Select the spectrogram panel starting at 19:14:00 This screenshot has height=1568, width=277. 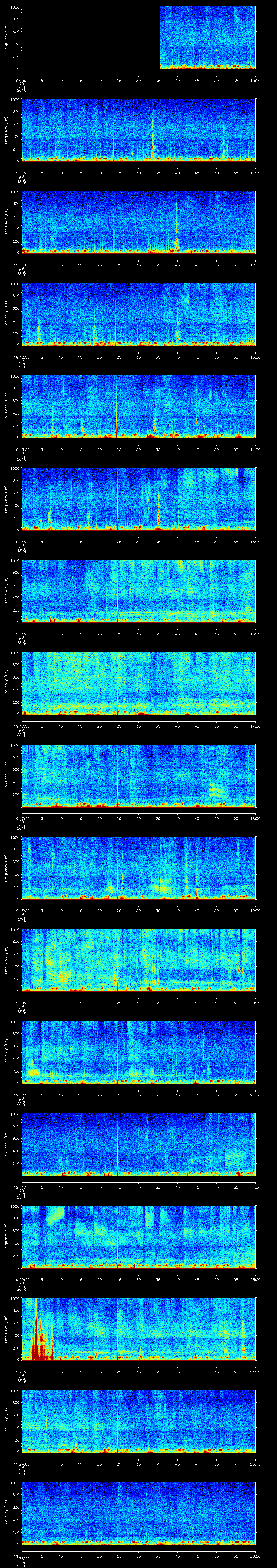click(138, 499)
